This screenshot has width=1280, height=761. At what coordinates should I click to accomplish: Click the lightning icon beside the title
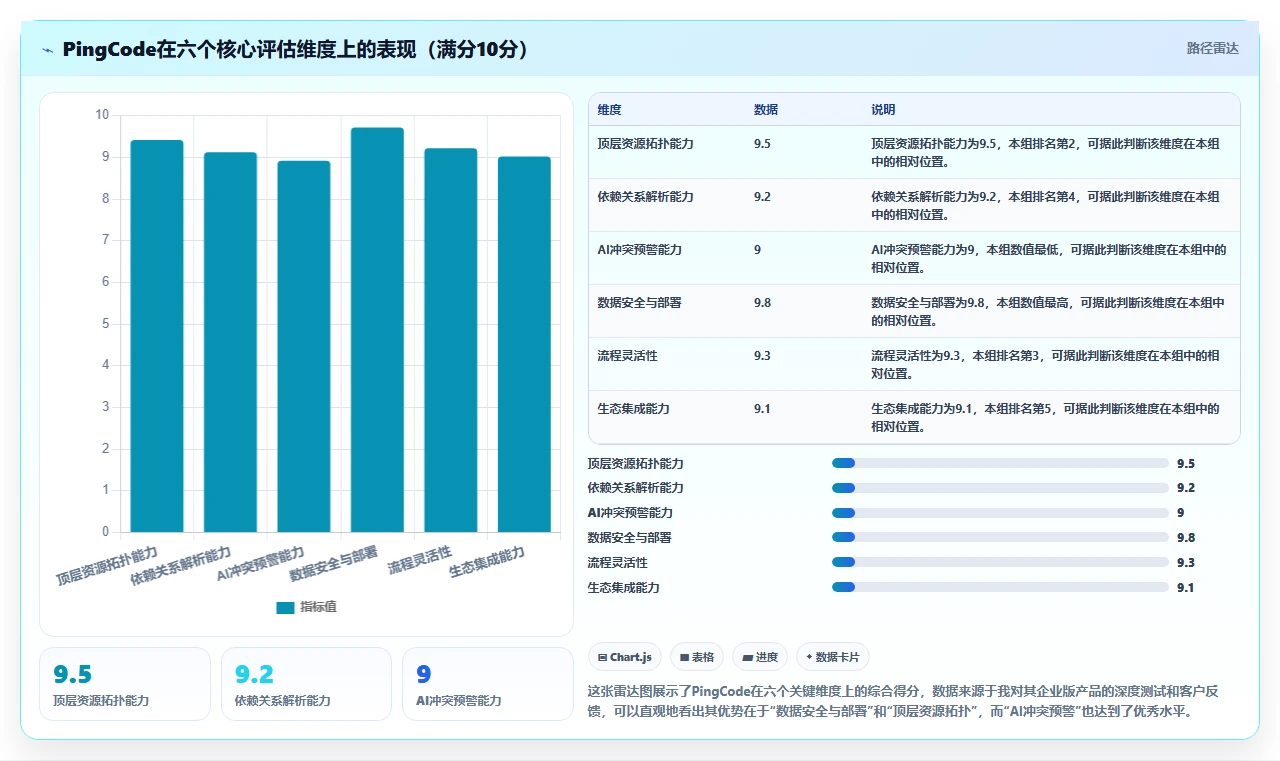pos(48,50)
